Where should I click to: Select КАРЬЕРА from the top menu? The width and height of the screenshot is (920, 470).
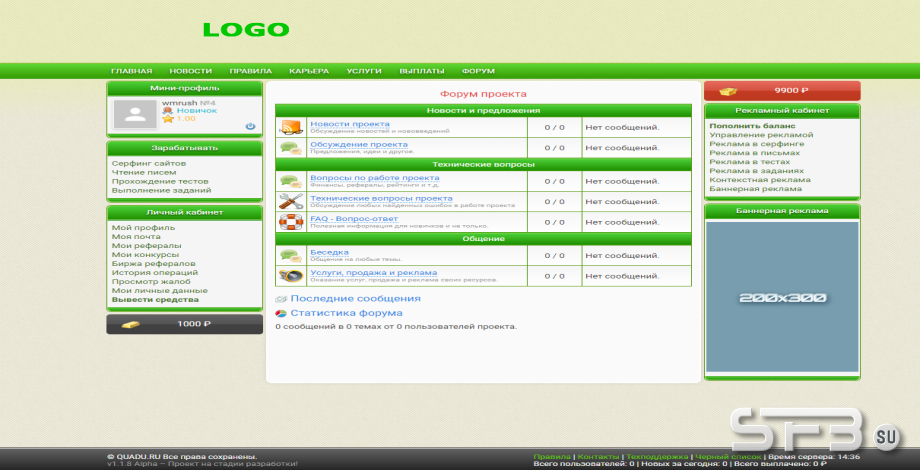click(x=309, y=71)
